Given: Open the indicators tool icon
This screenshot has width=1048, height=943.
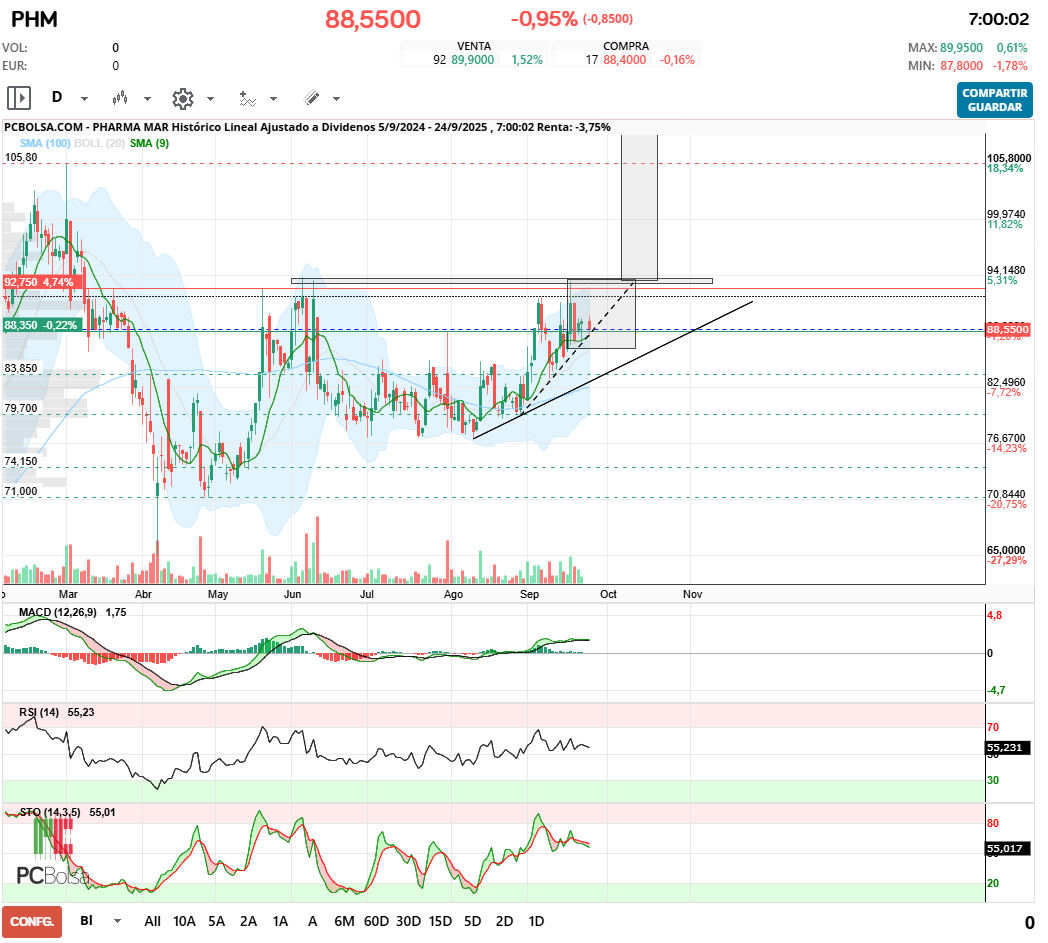Looking at the screenshot, I should [247, 99].
